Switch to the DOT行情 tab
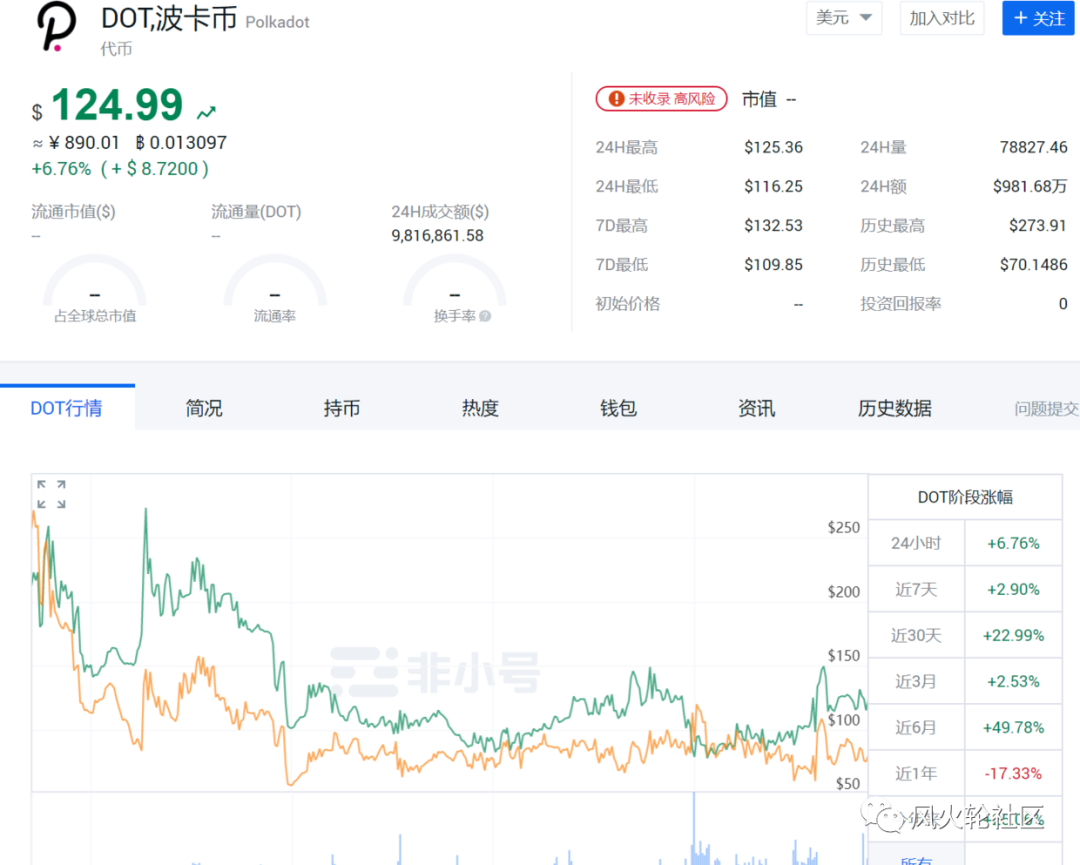 click(67, 408)
